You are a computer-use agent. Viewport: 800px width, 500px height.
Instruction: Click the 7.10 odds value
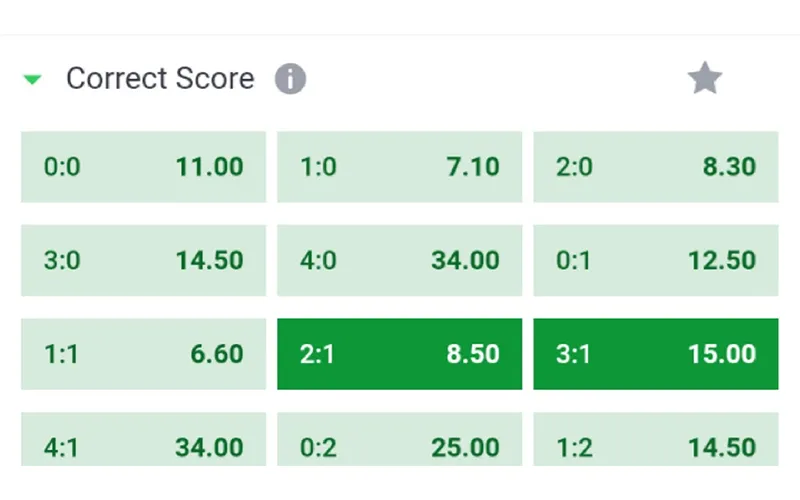(473, 167)
